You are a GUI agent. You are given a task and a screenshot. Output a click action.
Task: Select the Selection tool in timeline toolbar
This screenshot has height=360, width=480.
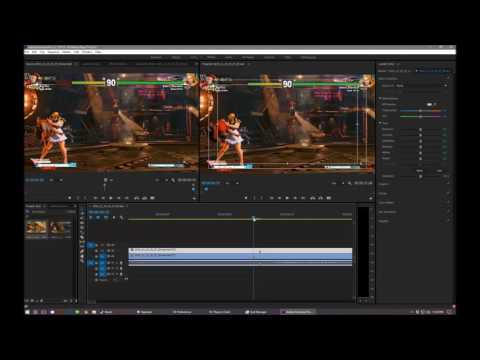[82, 213]
